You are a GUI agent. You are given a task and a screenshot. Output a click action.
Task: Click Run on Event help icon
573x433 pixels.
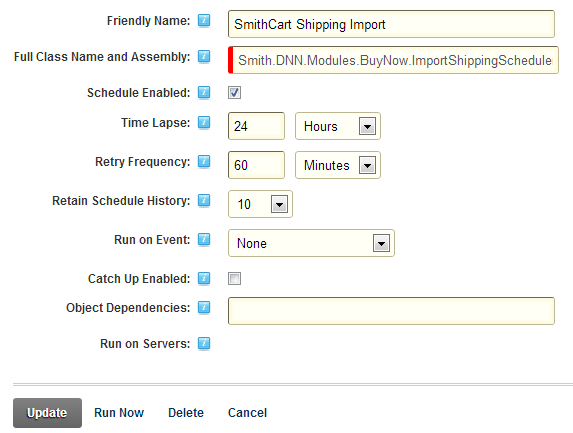pos(204,240)
